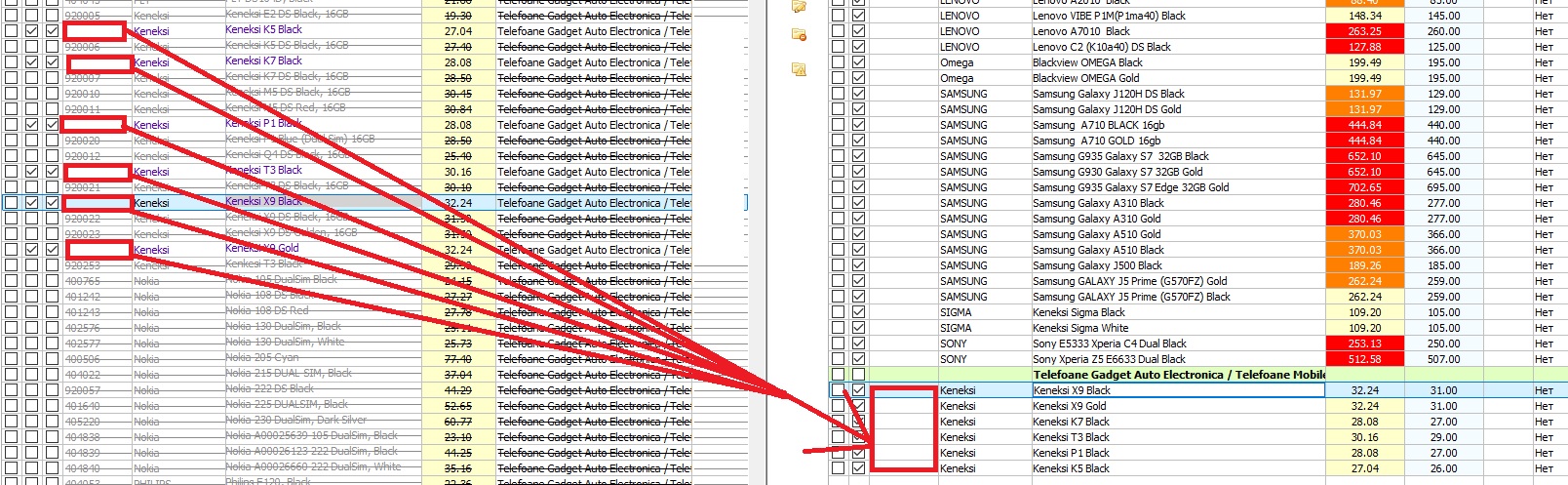
Task: Uncheck second checkbox in left grid Keneksi T3 Black row
Action: [32, 172]
